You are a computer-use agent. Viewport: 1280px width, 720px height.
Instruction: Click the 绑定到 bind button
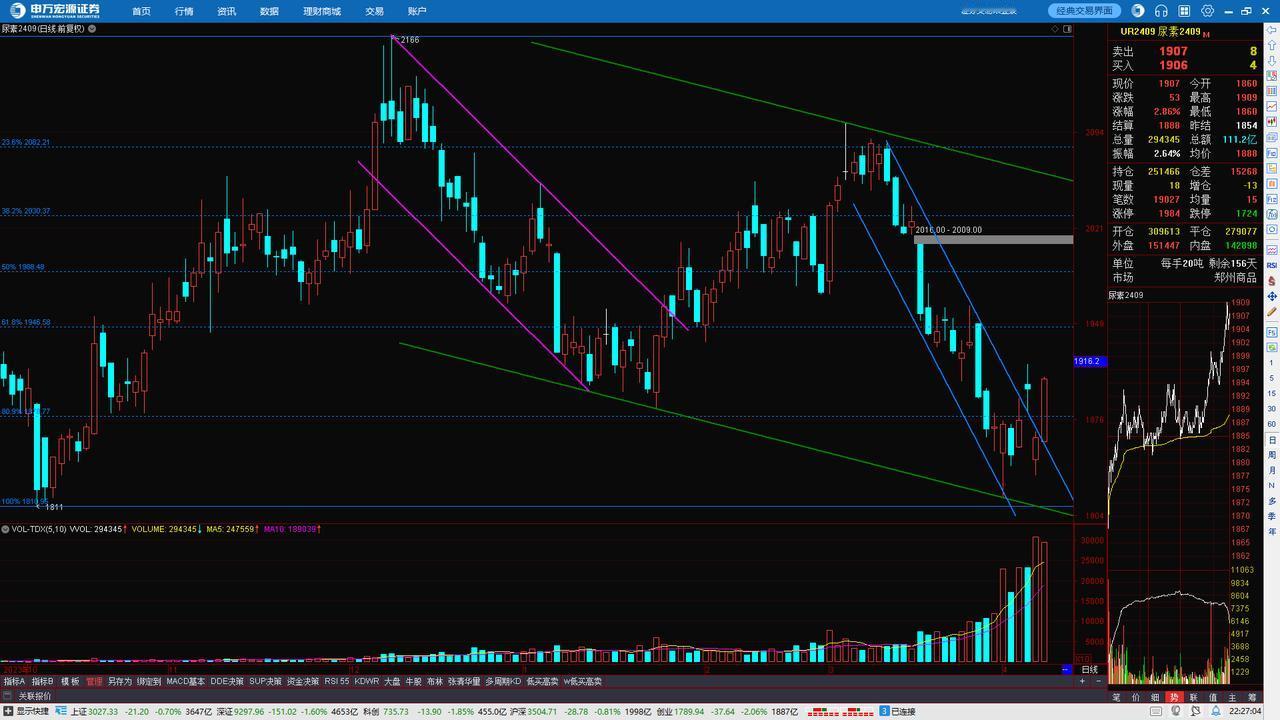149,681
